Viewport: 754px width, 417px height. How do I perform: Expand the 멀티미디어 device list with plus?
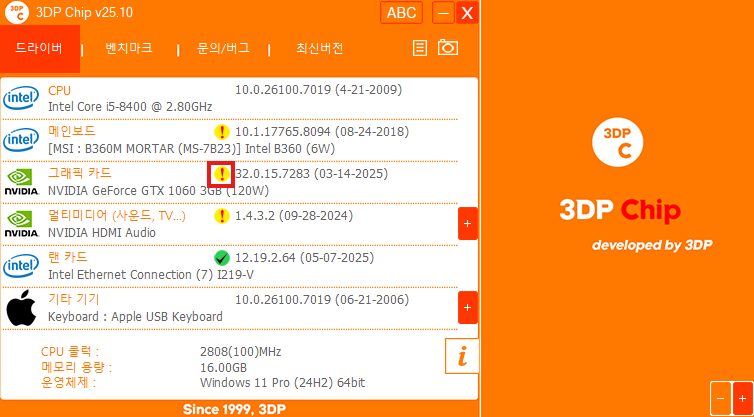468,224
